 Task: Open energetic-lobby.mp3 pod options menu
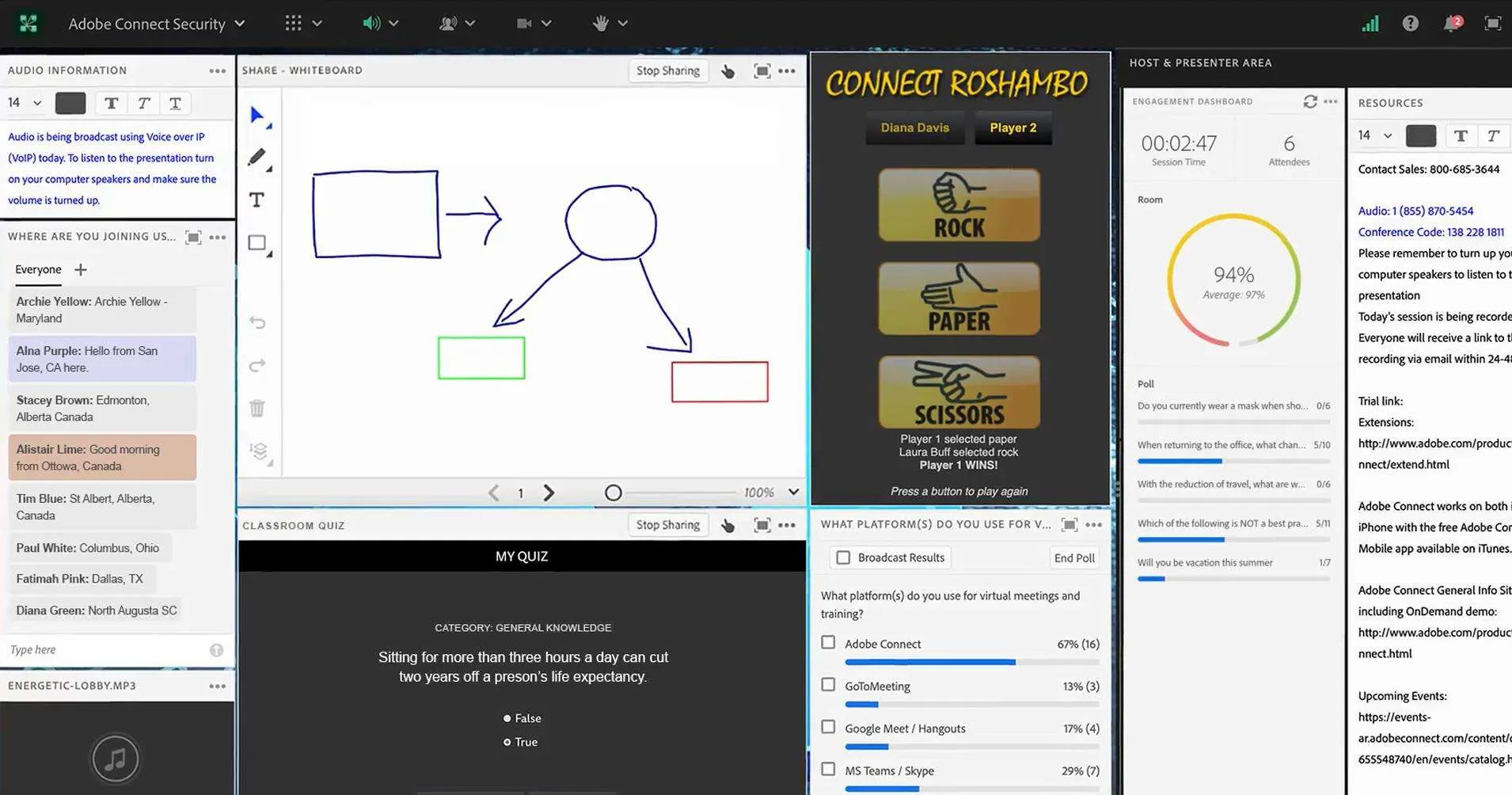click(x=218, y=686)
